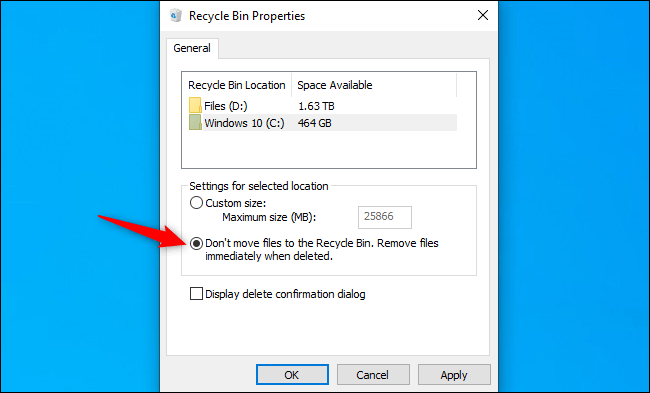Click the 1.63 TB space value
The image size is (650, 393).
point(316,106)
